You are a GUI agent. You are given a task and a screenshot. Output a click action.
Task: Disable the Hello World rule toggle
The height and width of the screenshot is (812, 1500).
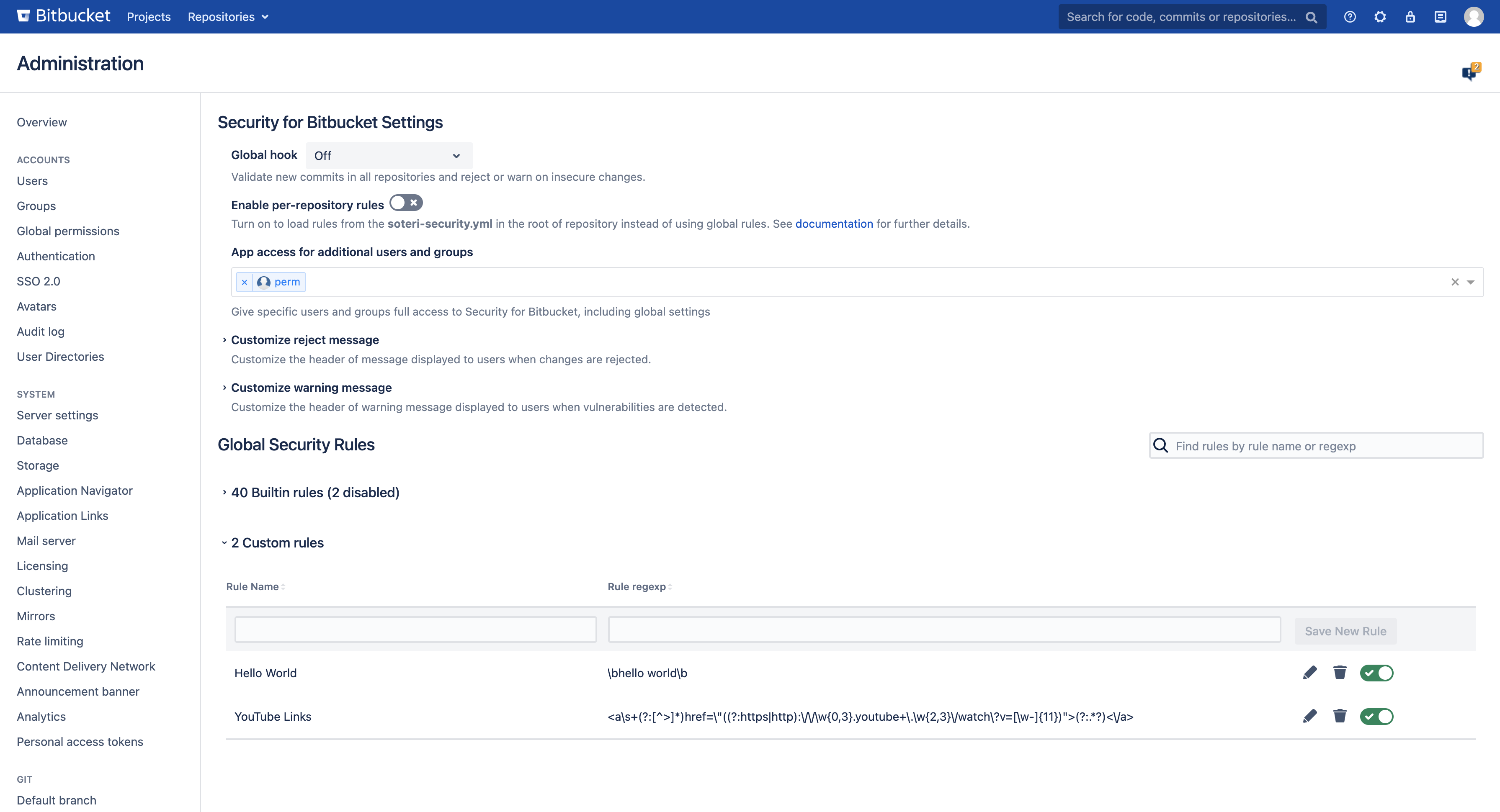coord(1376,673)
